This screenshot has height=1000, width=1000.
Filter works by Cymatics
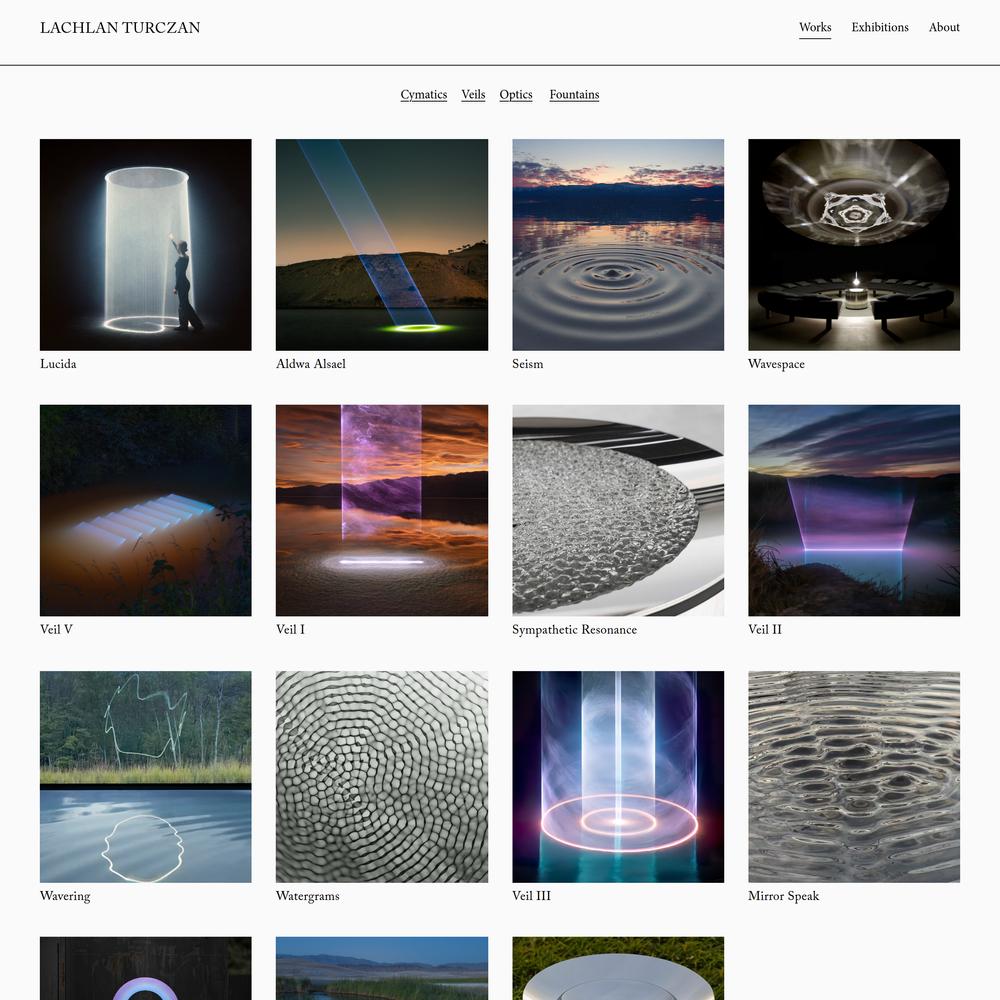423,94
